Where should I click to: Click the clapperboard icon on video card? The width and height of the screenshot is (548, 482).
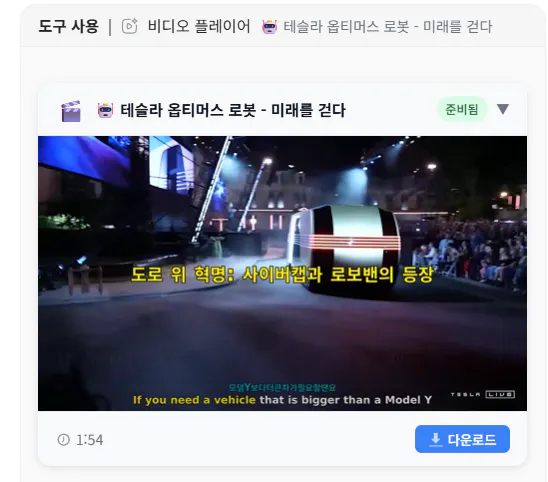71,111
